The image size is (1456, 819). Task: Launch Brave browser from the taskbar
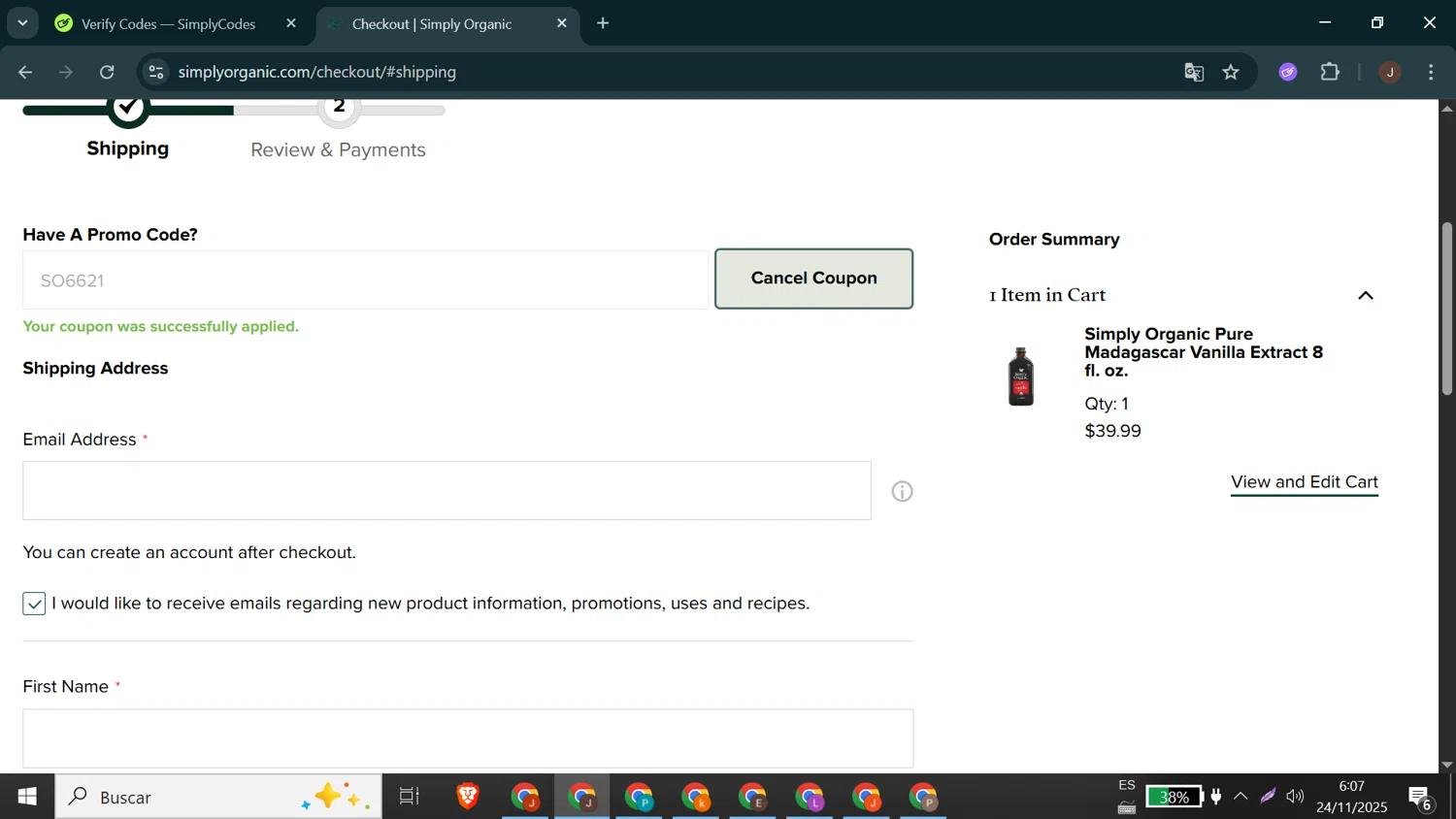[468, 797]
